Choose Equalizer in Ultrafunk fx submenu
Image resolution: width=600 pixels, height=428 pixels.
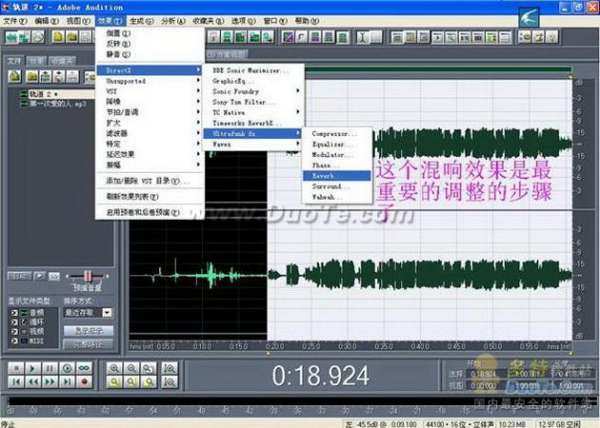point(337,144)
